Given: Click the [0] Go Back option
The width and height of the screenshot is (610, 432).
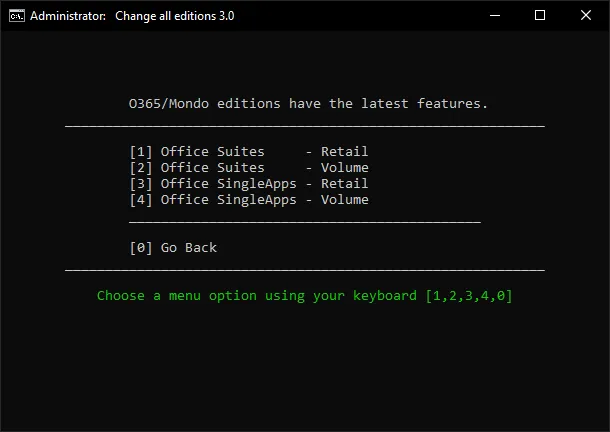Looking at the screenshot, I should coord(173,248).
